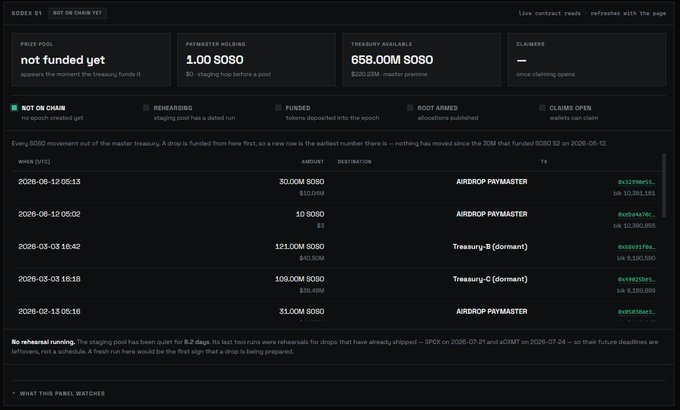Click the treasury movements table scrollbar
The image size is (680, 410).
click(664, 185)
